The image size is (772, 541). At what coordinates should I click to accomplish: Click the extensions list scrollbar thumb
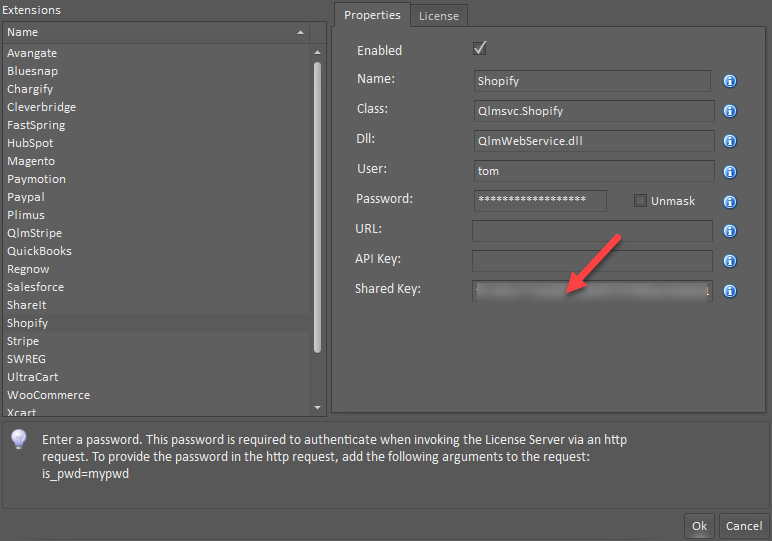pos(318,207)
